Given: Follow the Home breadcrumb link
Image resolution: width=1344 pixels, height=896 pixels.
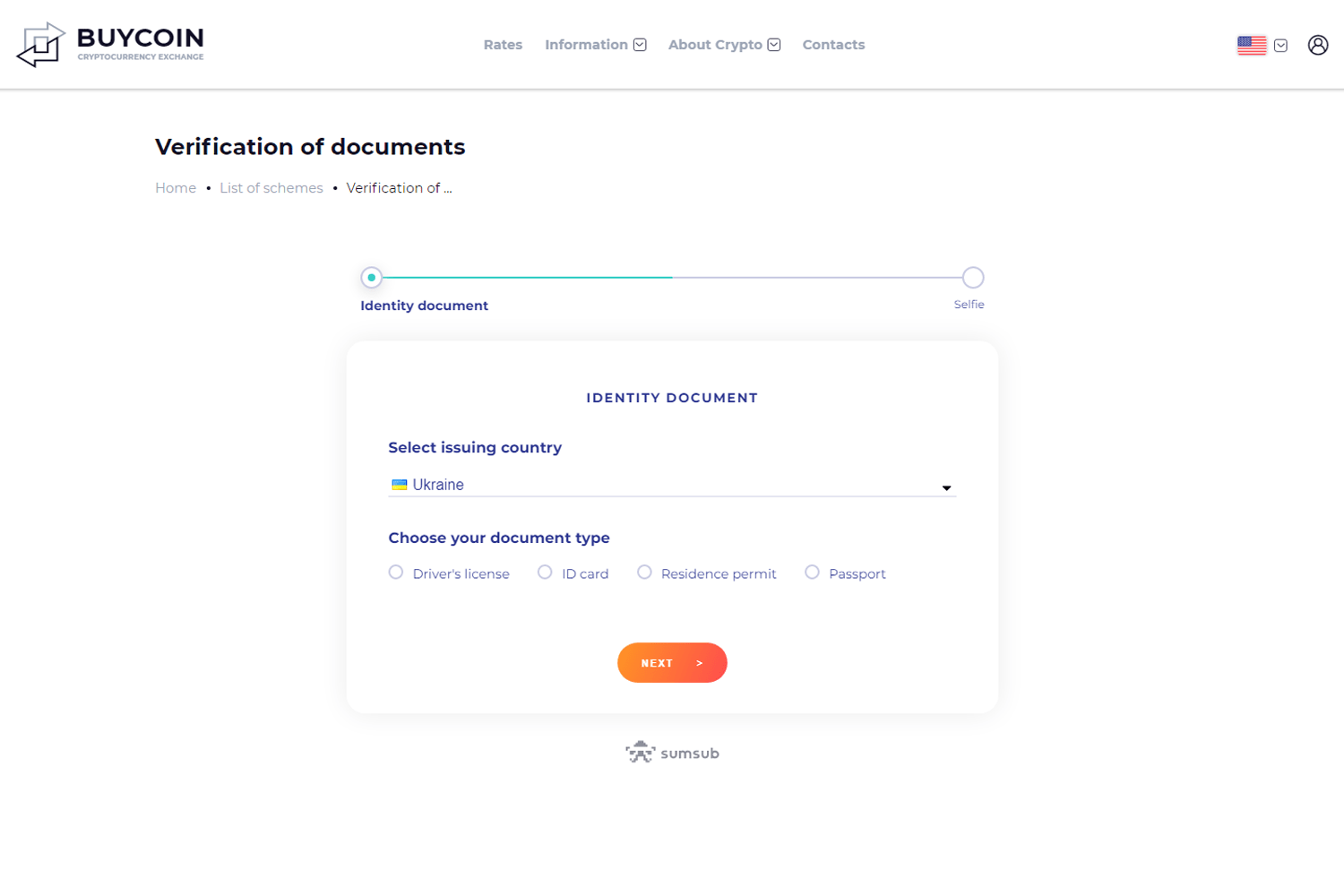Looking at the screenshot, I should 176,188.
